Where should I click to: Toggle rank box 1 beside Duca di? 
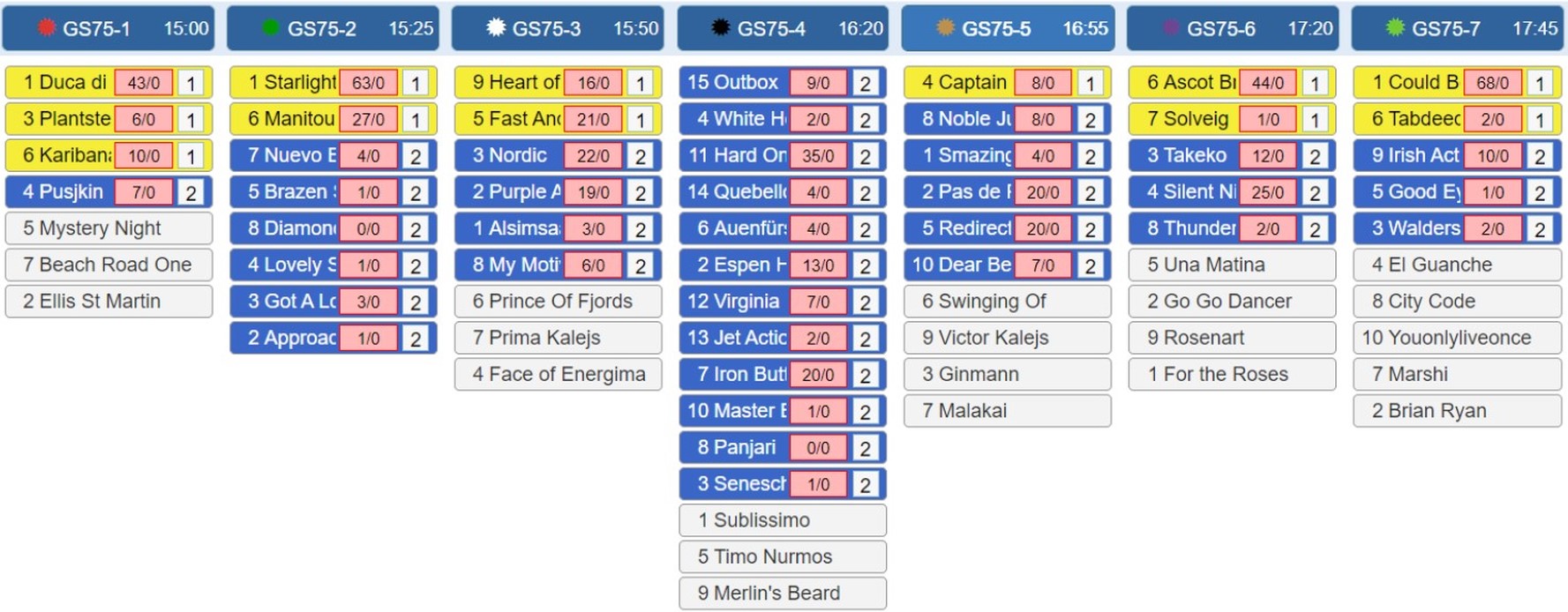coord(191,83)
